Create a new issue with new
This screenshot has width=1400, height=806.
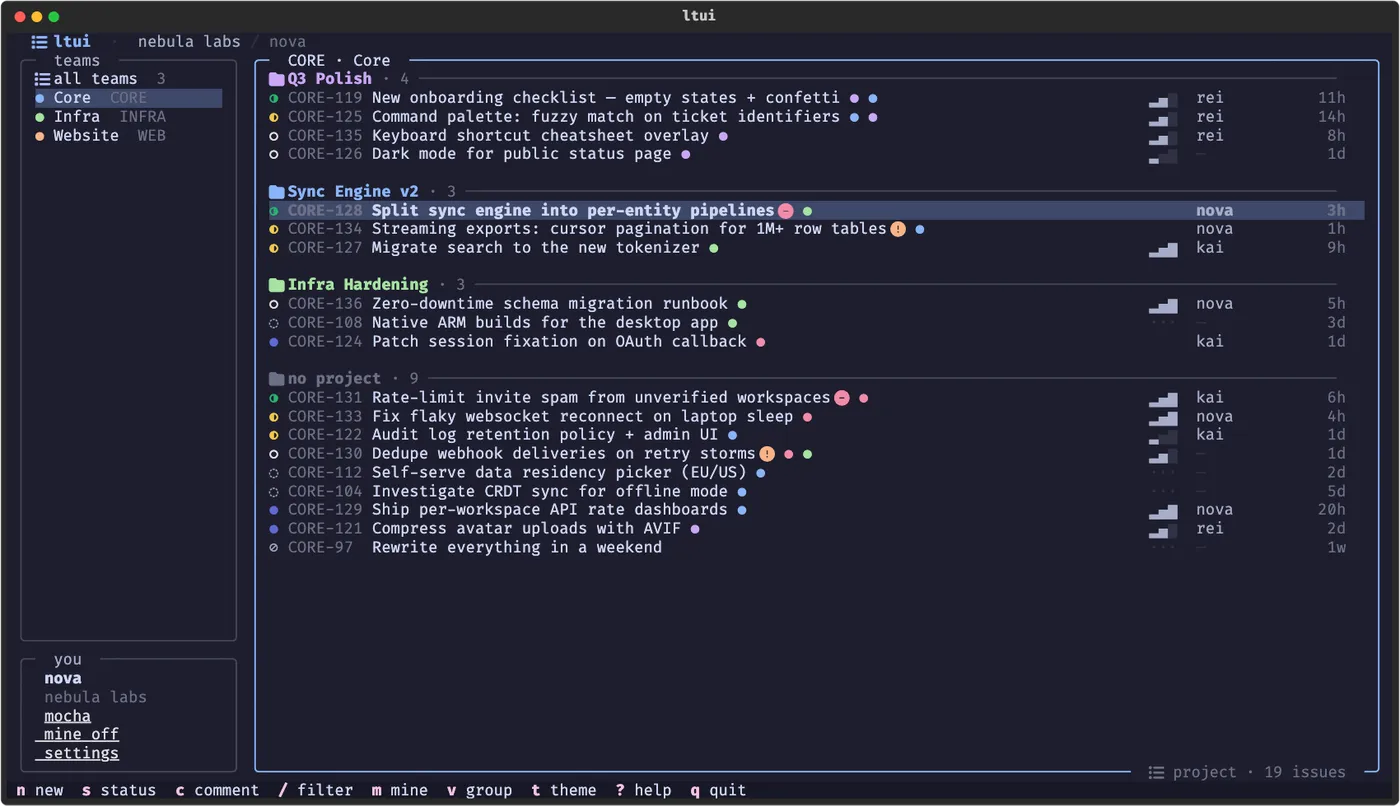(40, 790)
